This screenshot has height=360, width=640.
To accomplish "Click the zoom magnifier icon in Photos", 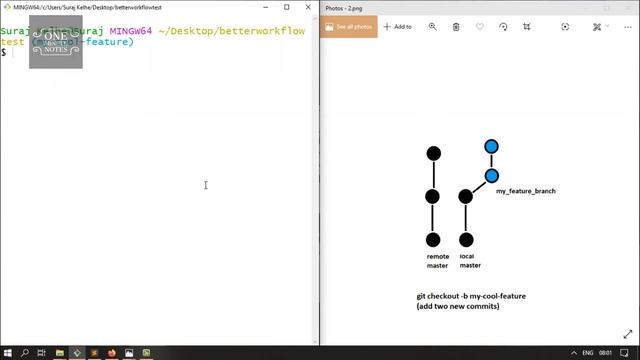I will coord(433,27).
